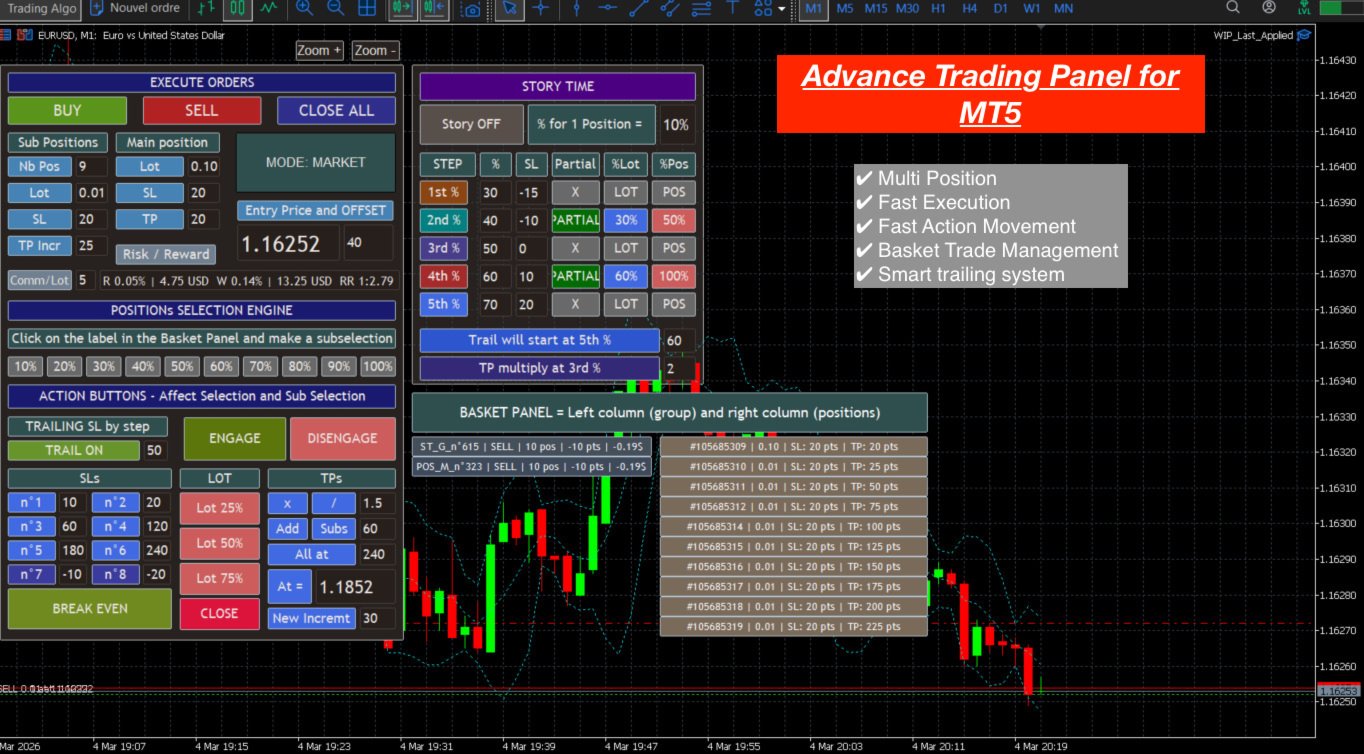This screenshot has height=754, width=1364.
Task: Toggle the X partial button in the 1st % row
Action: coord(575,192)
